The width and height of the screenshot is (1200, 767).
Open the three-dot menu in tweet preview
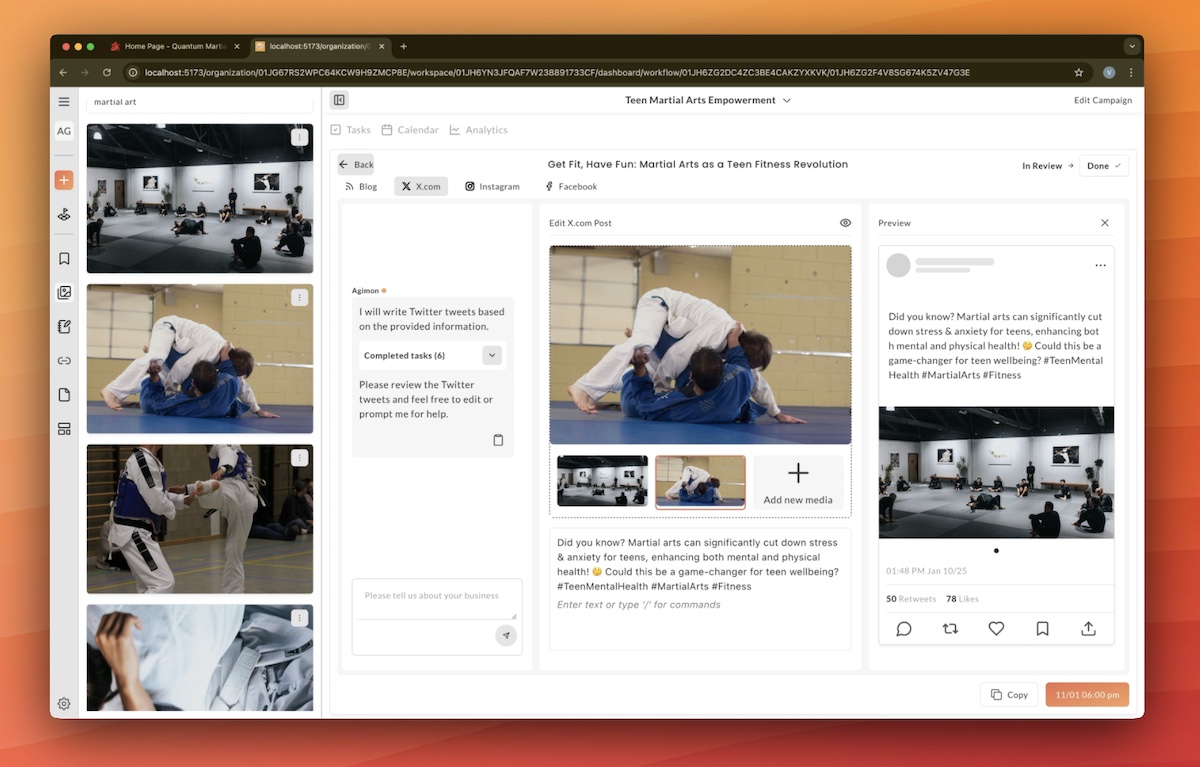coord(1100,265)
